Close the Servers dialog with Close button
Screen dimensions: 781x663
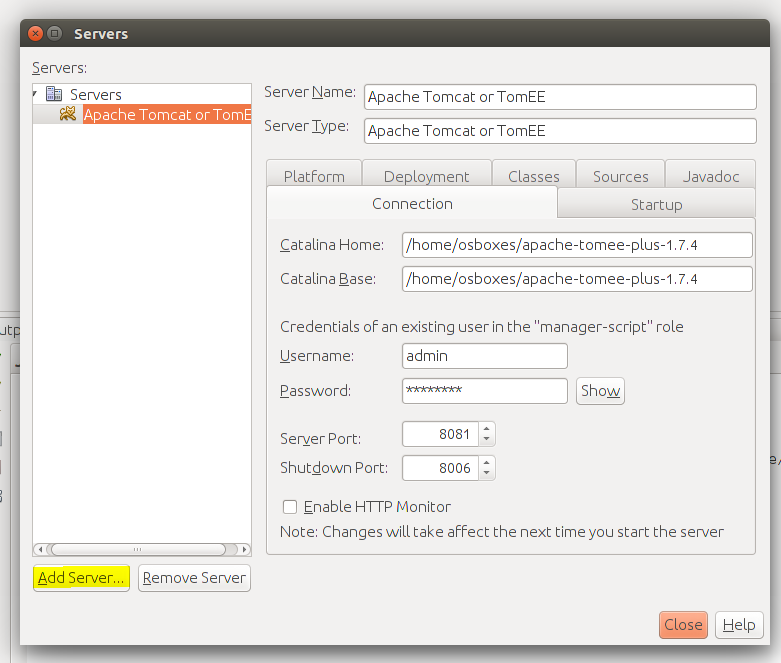[x=683, y=625]
